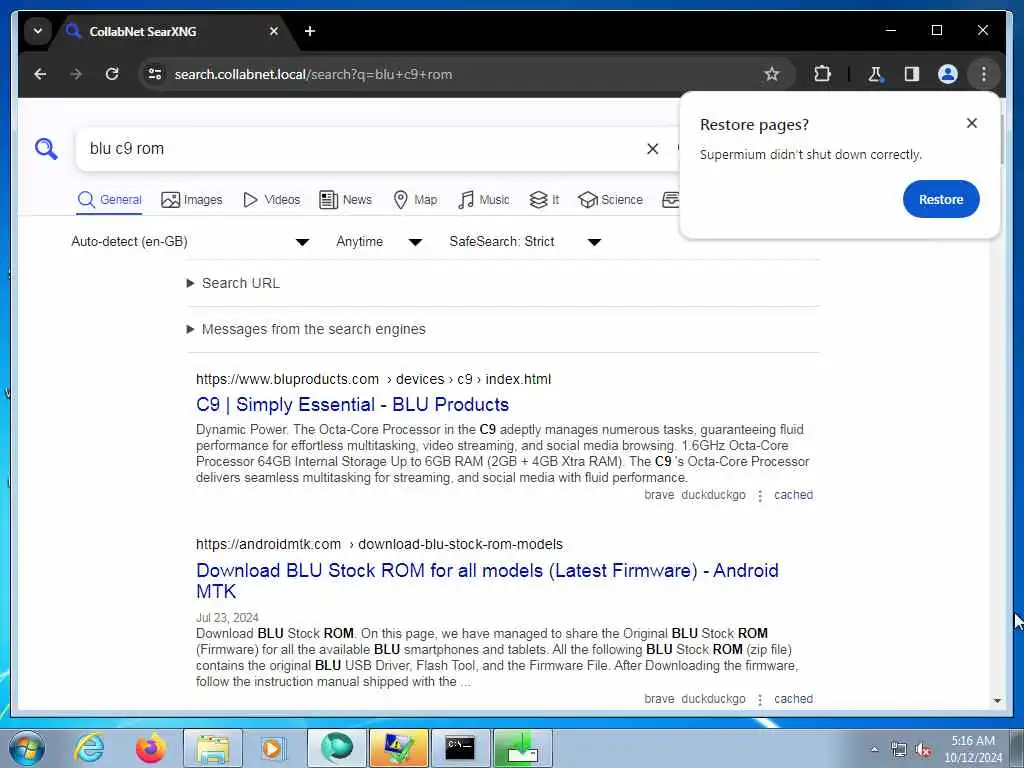Close the CollabNet SearXNG tab
The height and width of the screenshot is (768, 1024).
(274, 31)
